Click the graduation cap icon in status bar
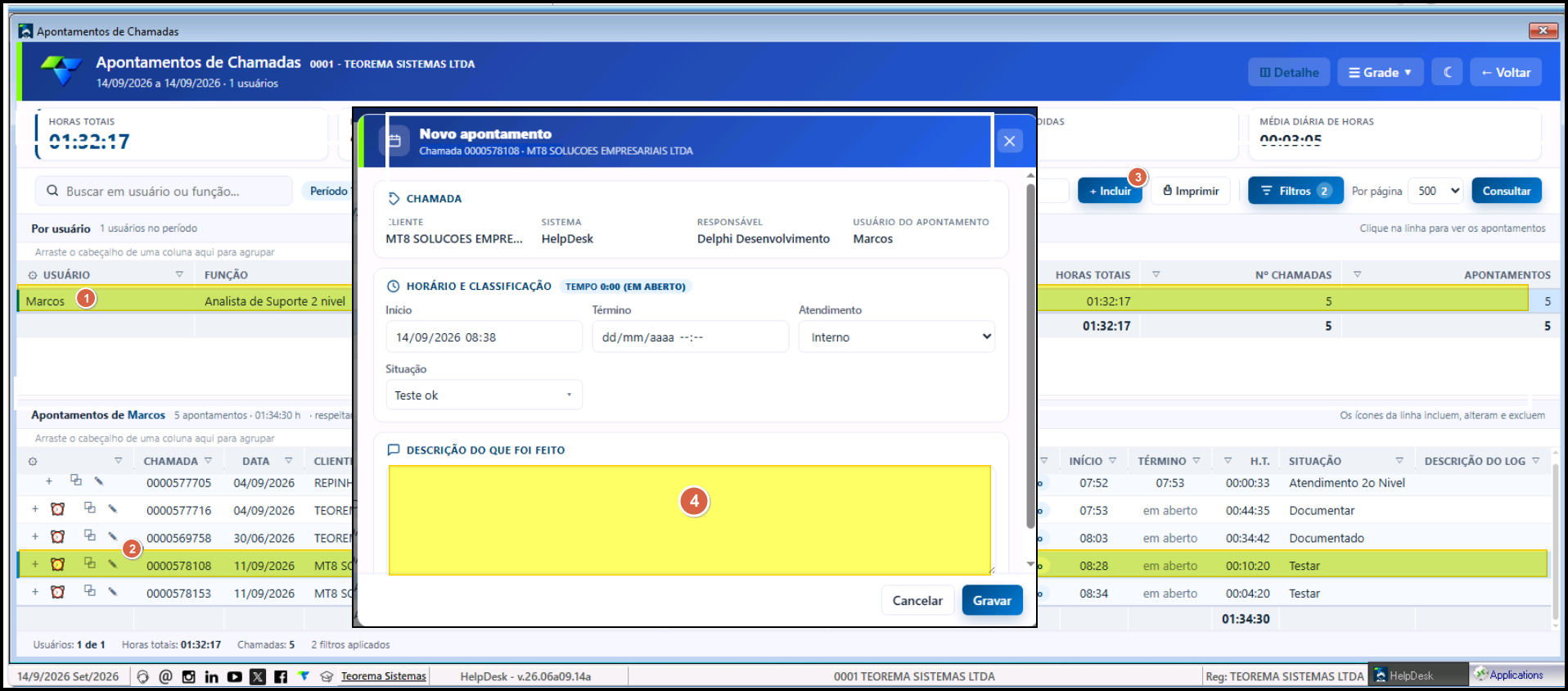This screenshot has height=691, width=1568. pyautogui.click(x=327, y=676)
